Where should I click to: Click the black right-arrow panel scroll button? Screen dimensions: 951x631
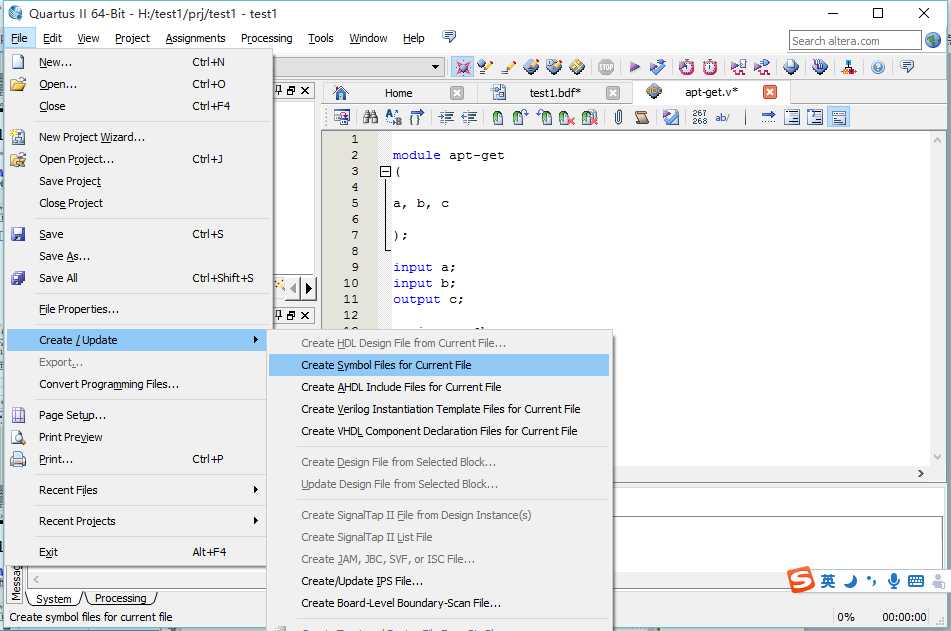[309, 288]
